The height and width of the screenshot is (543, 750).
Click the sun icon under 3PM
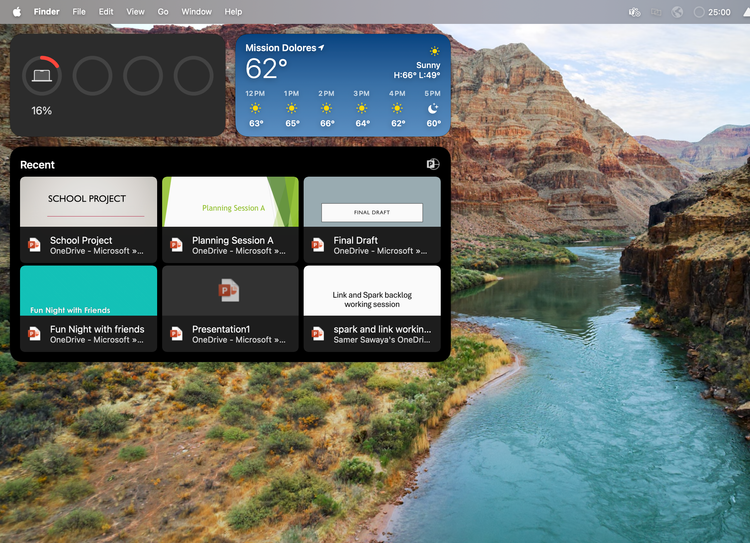coord(362,108)
